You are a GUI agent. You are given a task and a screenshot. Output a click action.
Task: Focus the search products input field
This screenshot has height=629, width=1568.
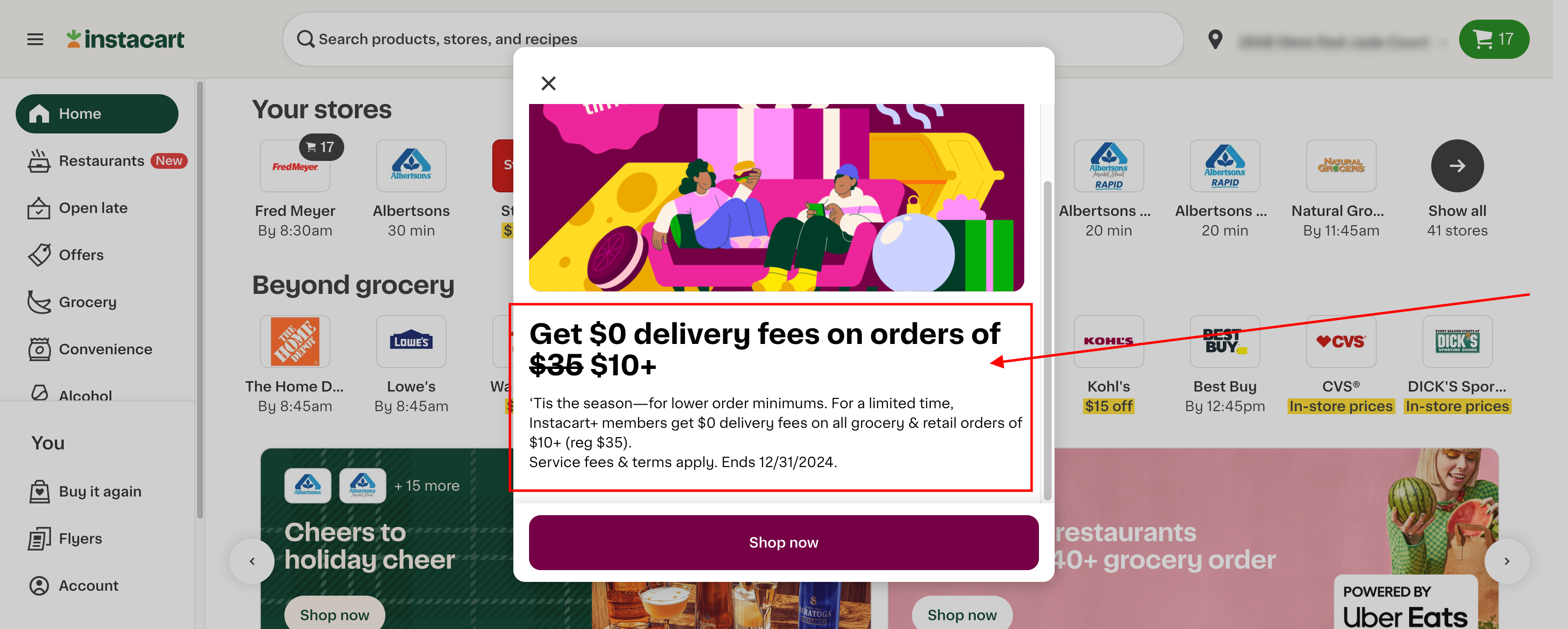733,40
